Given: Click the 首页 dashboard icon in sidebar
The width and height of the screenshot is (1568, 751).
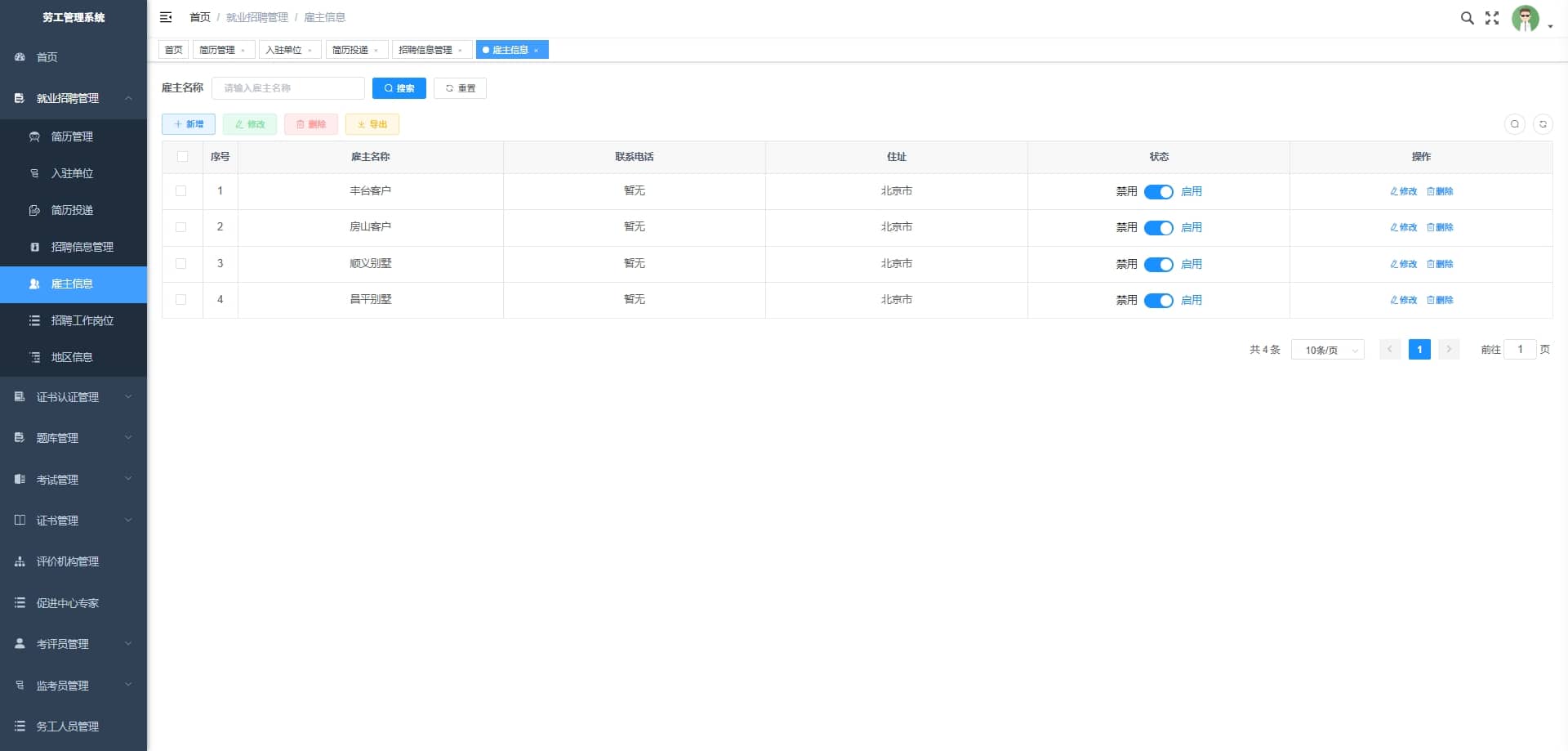Looking at the screenshot, I should (20, 57).
